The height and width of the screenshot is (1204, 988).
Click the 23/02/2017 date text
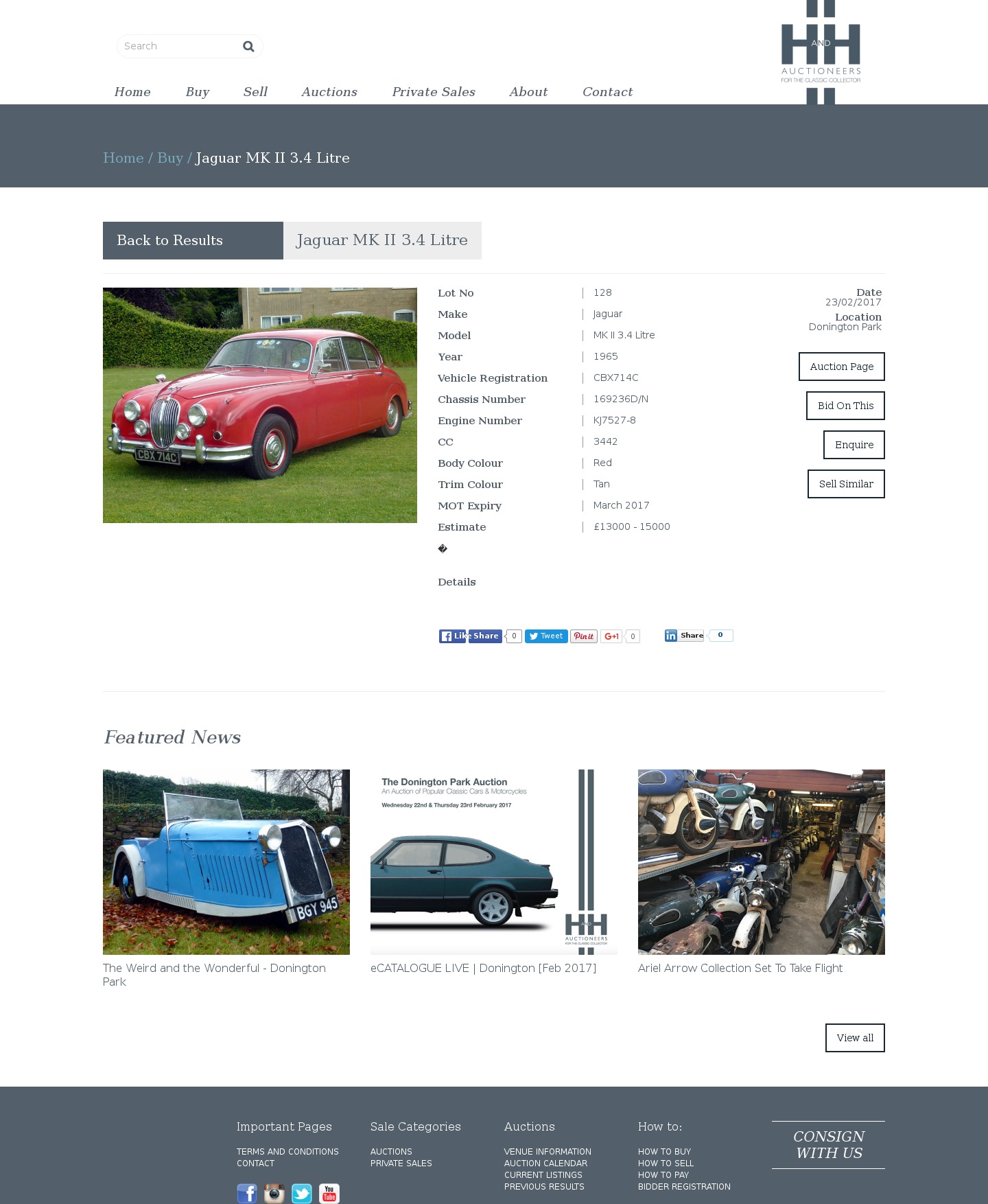coord(853,302)
